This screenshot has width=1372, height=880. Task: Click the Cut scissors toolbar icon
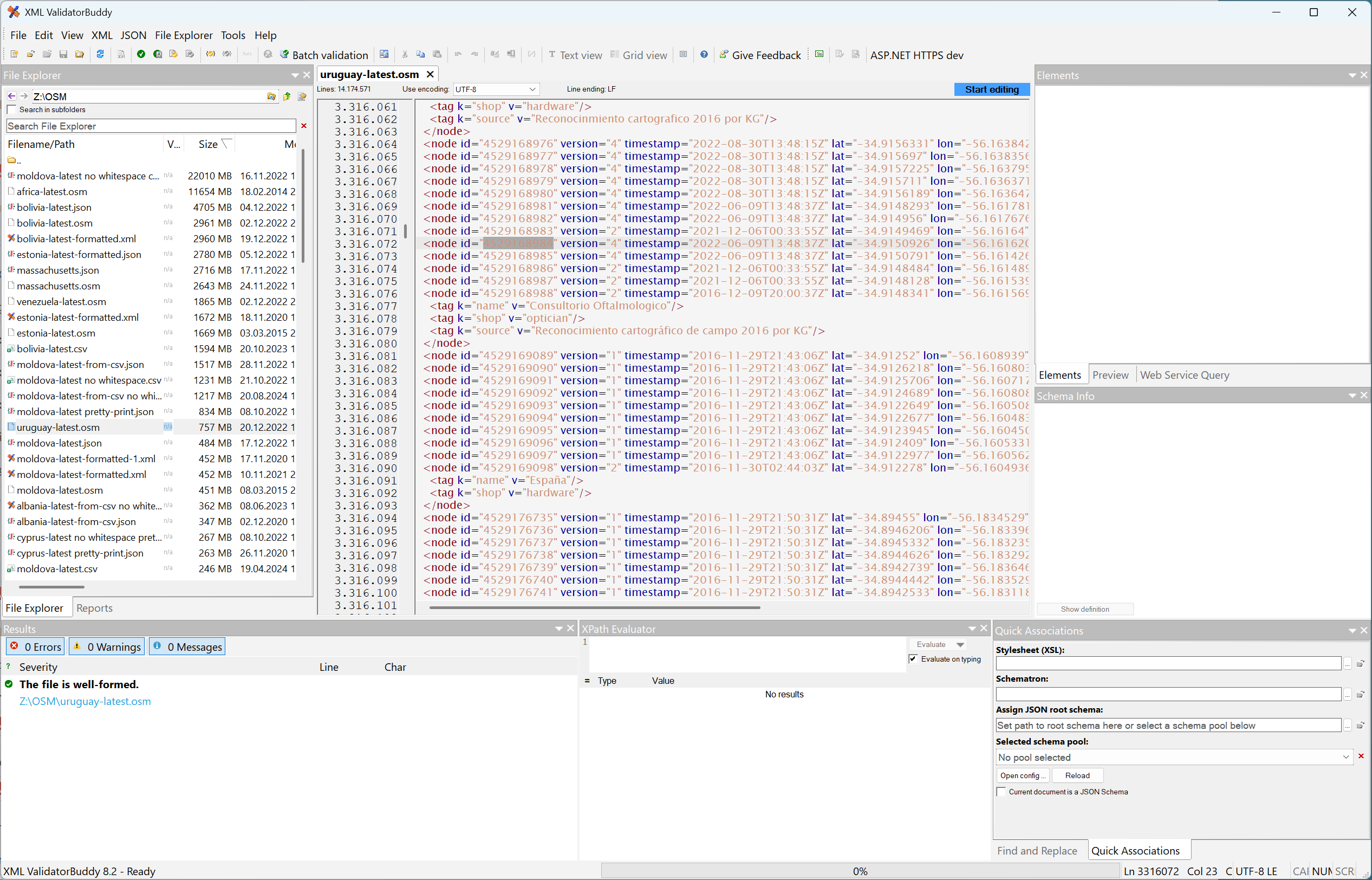(x=405, y=54)
